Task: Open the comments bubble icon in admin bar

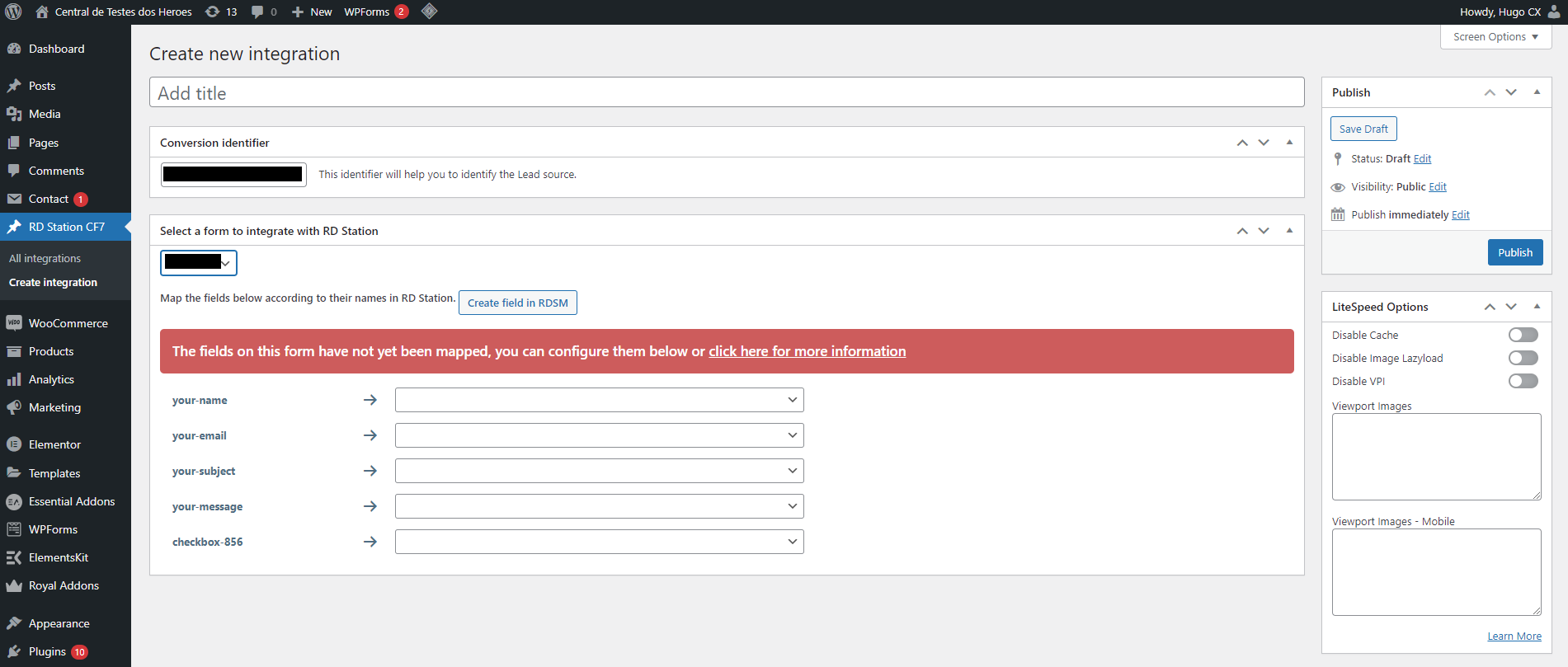Action: click(257, 12)
